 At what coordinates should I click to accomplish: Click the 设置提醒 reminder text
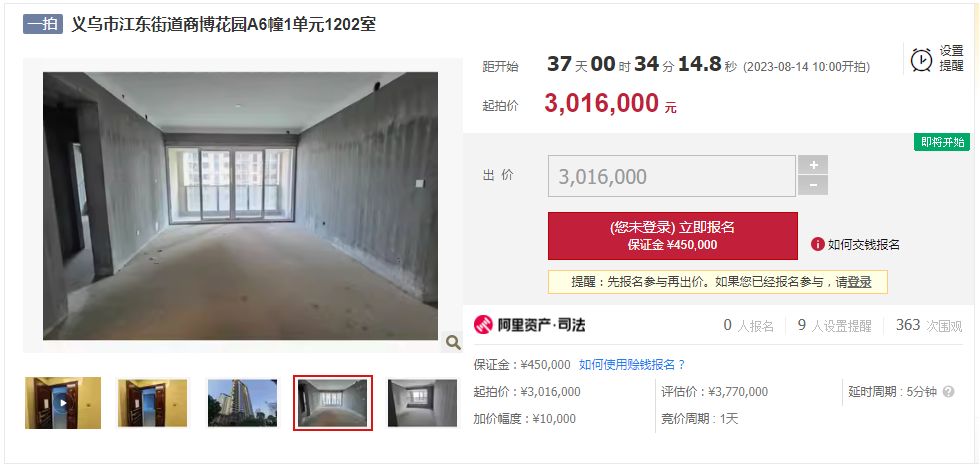(952, 59)
